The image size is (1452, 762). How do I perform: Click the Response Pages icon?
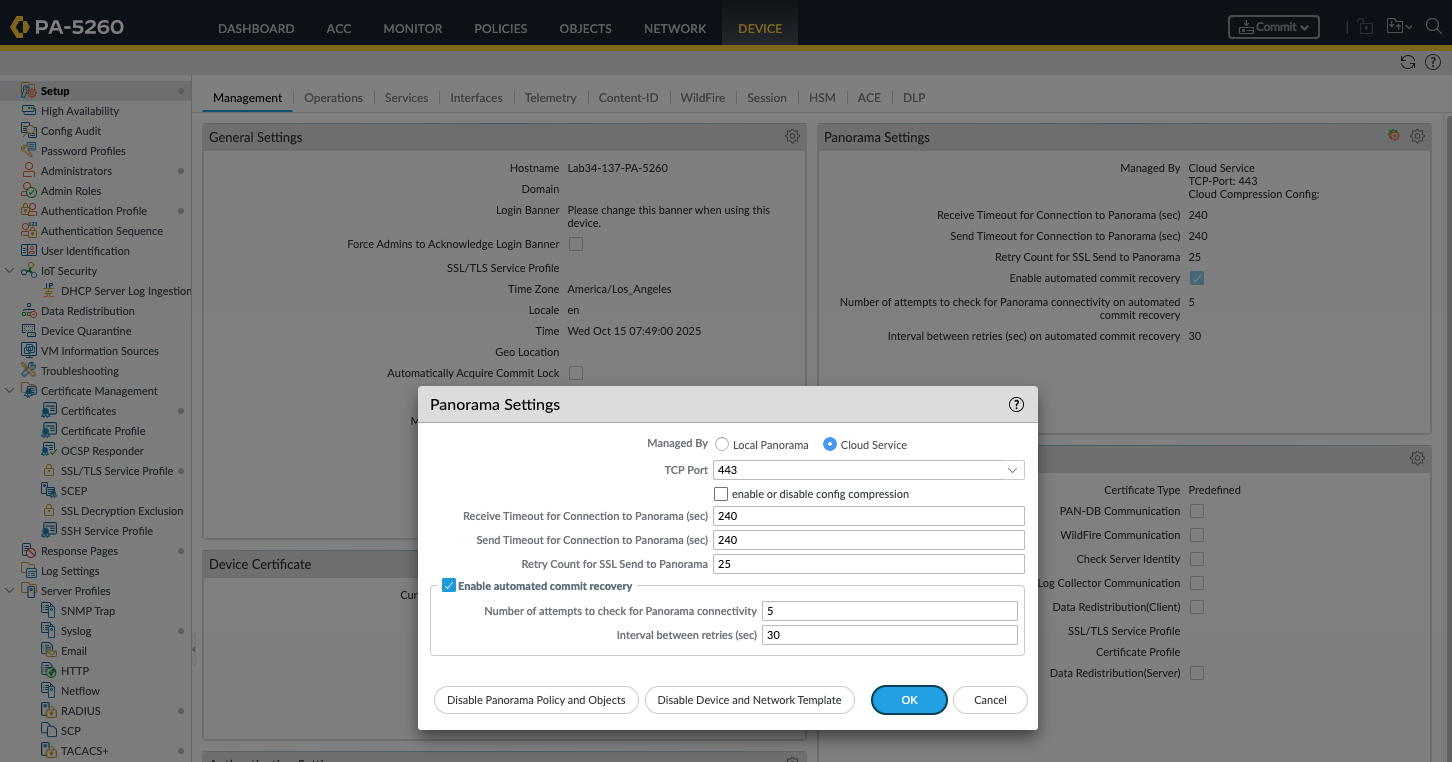point(29,551)
